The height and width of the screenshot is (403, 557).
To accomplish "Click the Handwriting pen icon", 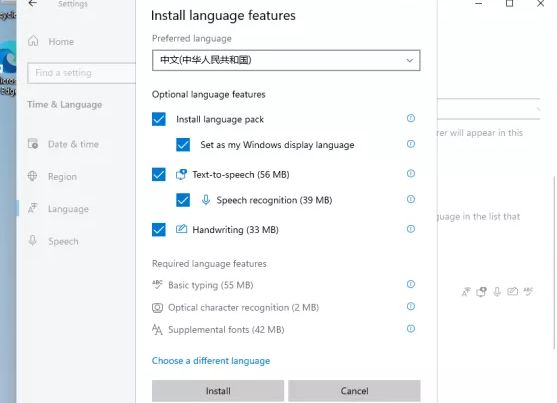I will pos(181,229).
